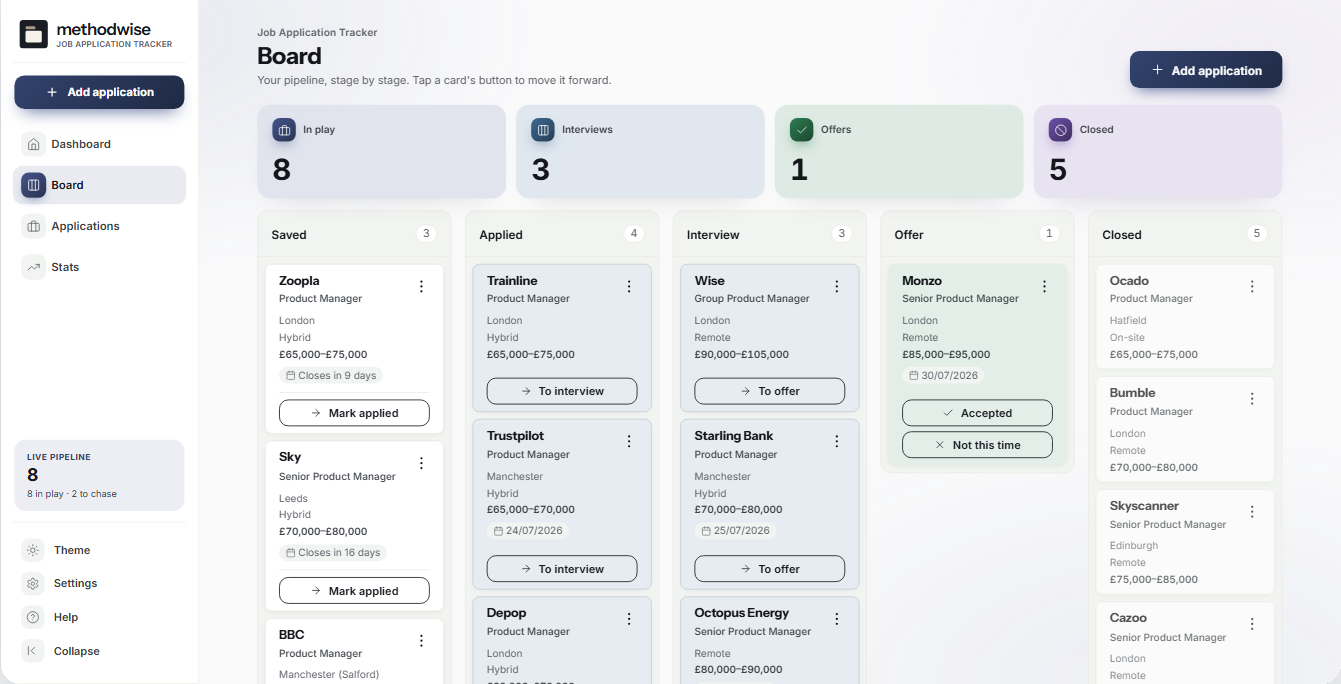Viewport: 1341px width, 684px height.
Task: Click the Closed count 5
Action: pos(1058,170)
